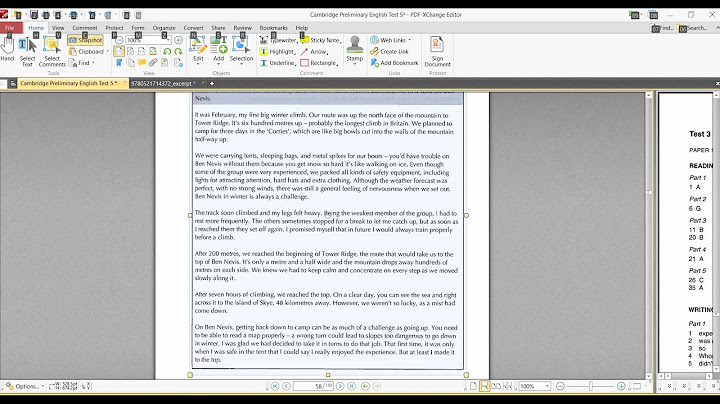Rotate view counter-clockwise with green arrow
The image size is (720, 404).
tap(167, 51)
